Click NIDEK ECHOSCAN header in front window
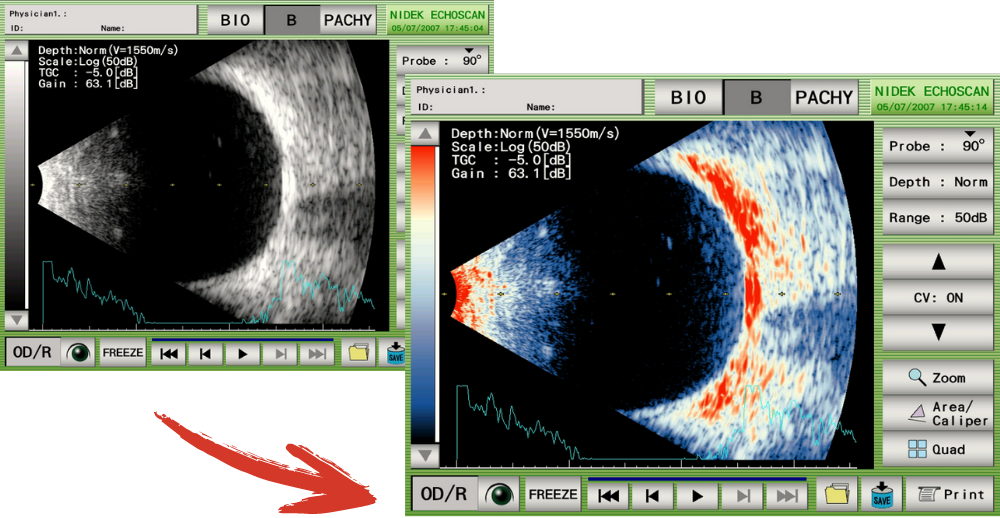 click(931, 97)
